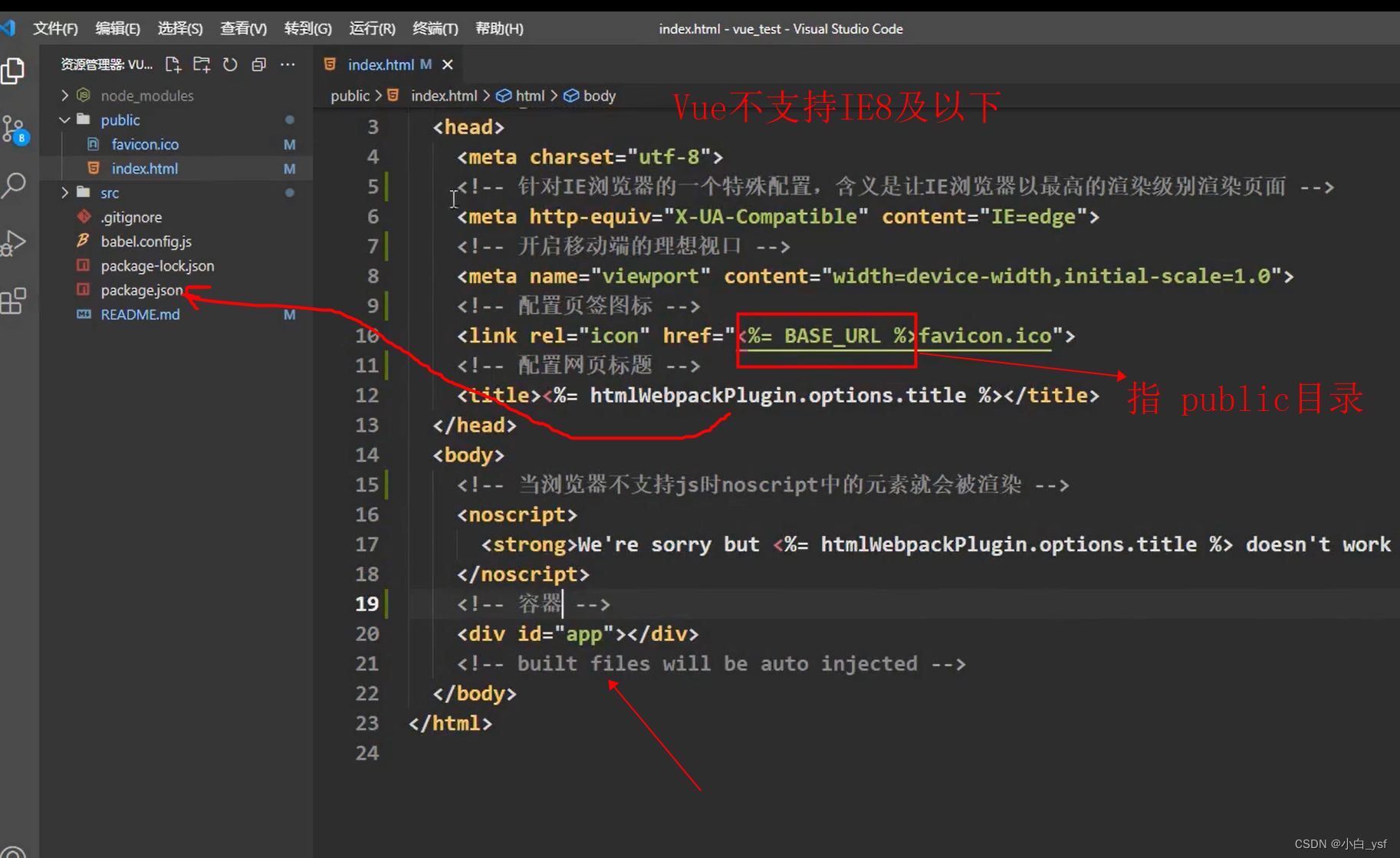The height and width of the screenshot is (858, 1400).
Task: Click the meta charset="utf-8" line
Action: tap(590, 157)
